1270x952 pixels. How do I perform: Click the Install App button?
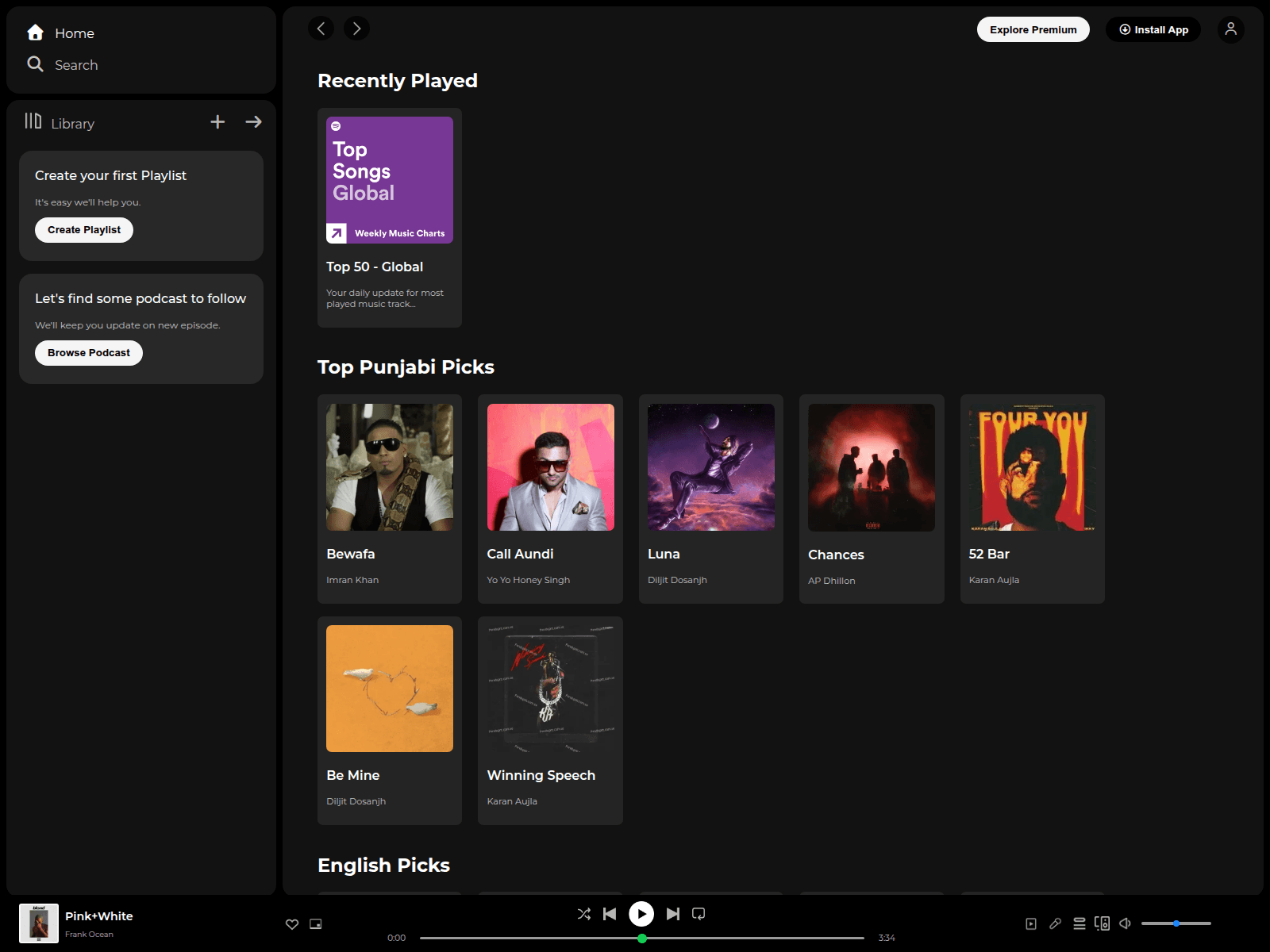pyautogui.click(x=1153, y=29)
